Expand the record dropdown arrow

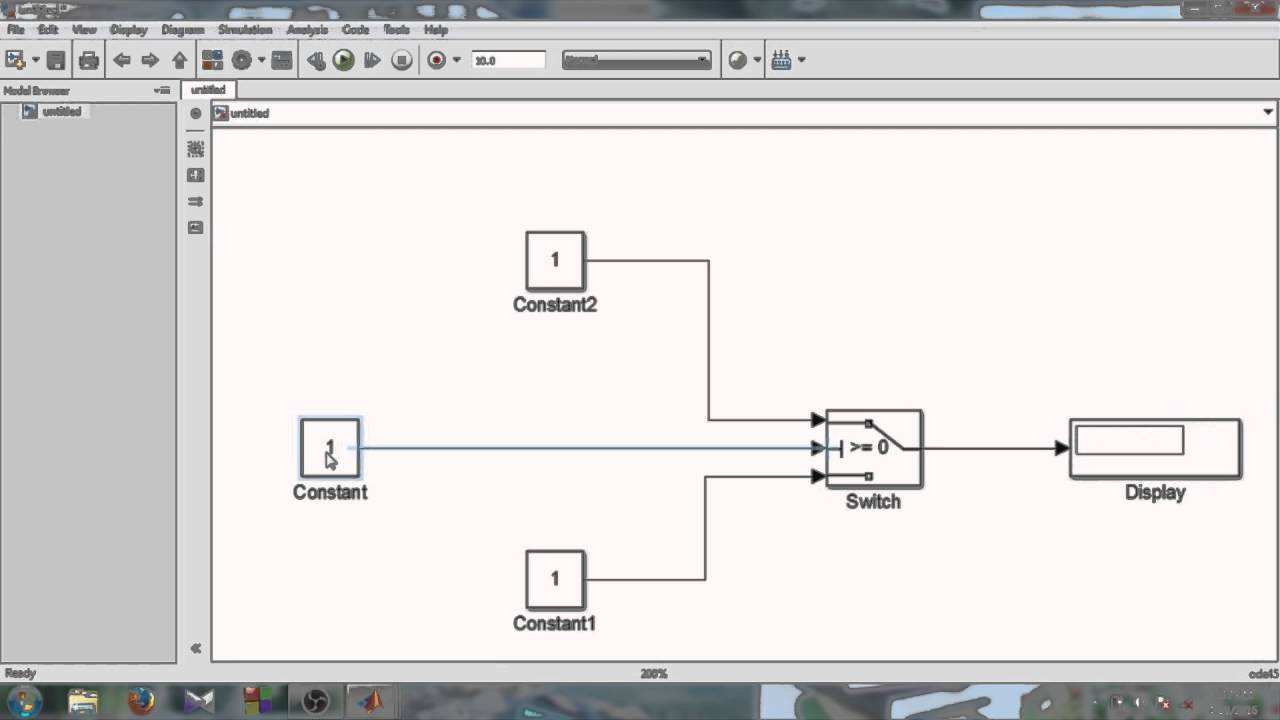coord(457,60)
